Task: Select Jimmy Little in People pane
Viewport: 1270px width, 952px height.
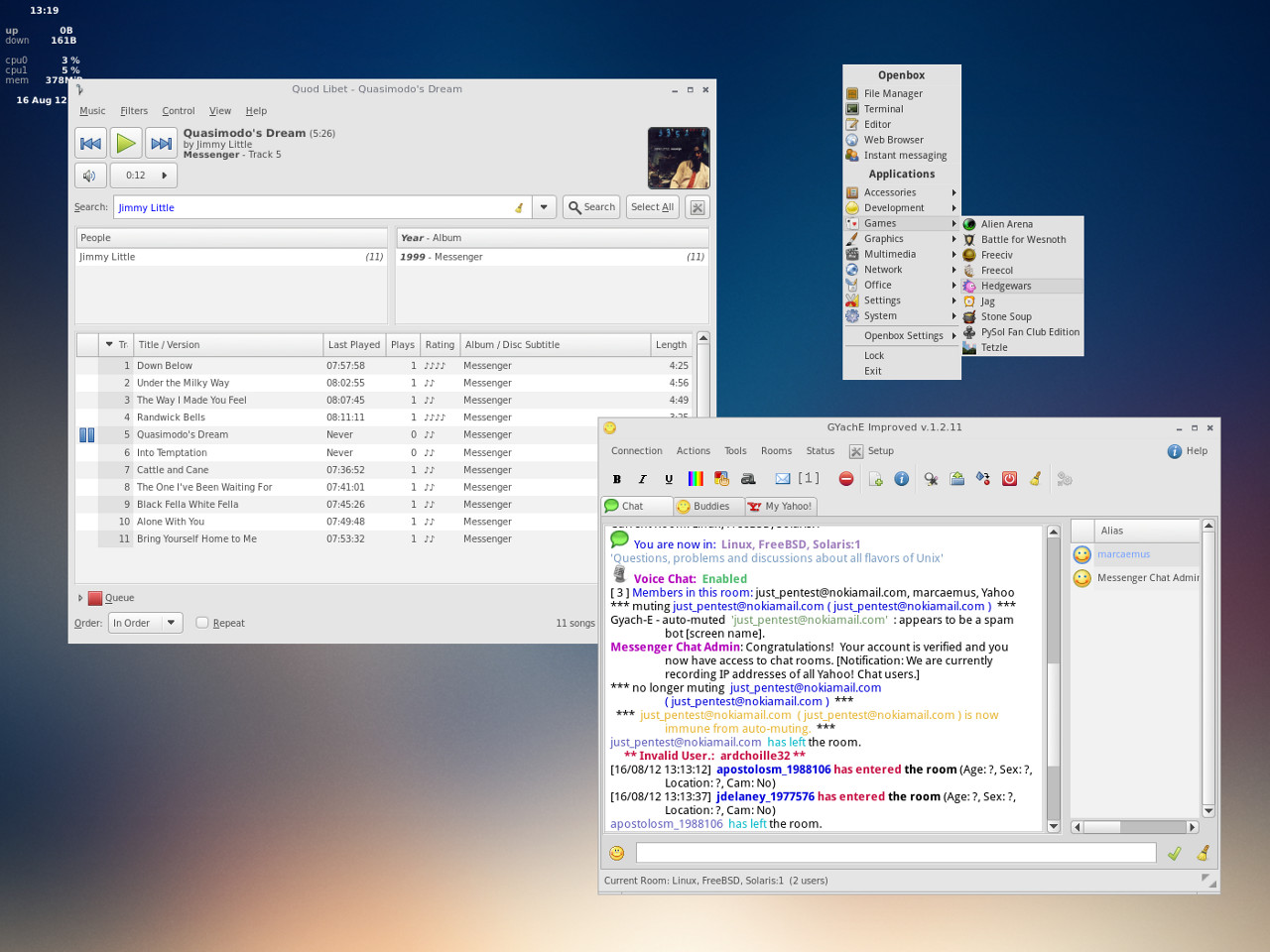Action: point(231,257)
